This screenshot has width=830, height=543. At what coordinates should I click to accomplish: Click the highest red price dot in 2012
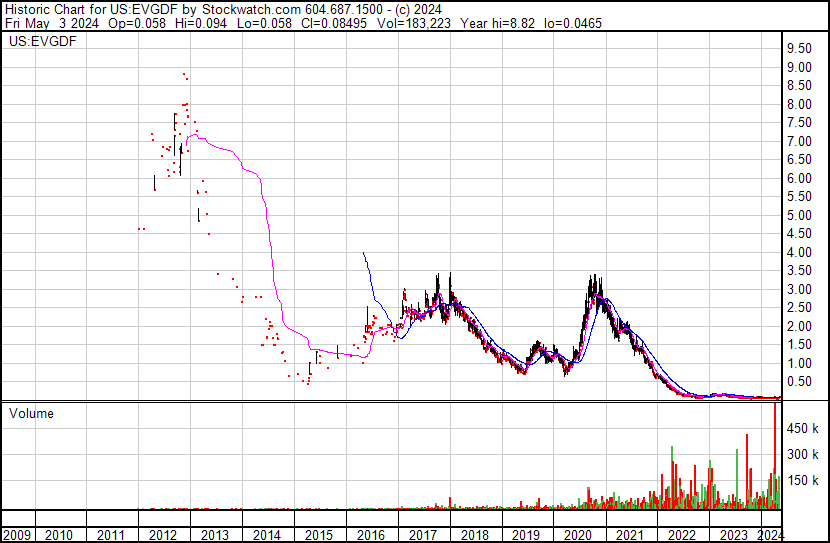click(184, 74)
